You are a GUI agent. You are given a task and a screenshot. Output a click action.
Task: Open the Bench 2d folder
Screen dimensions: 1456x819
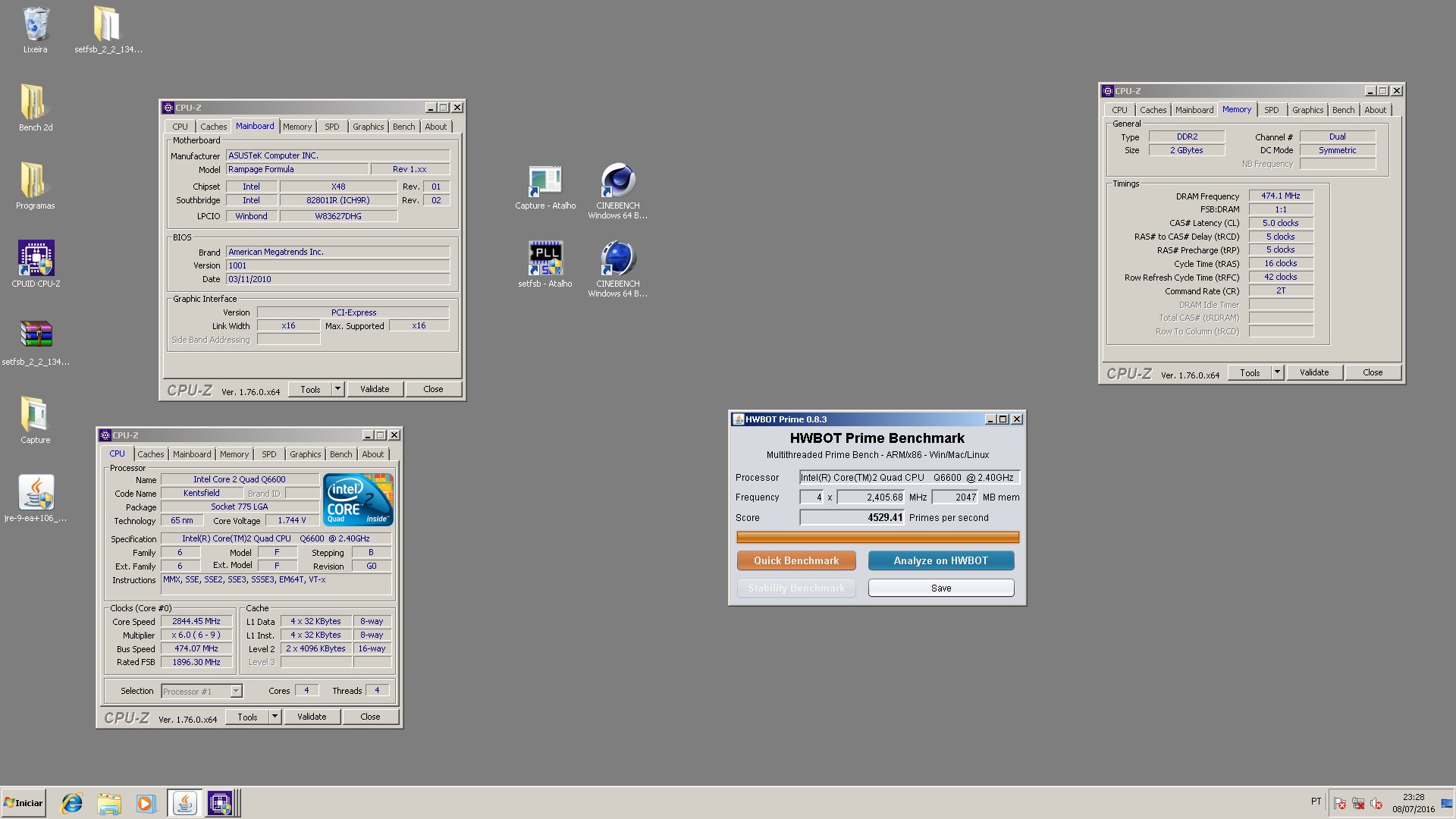point(36,108)
